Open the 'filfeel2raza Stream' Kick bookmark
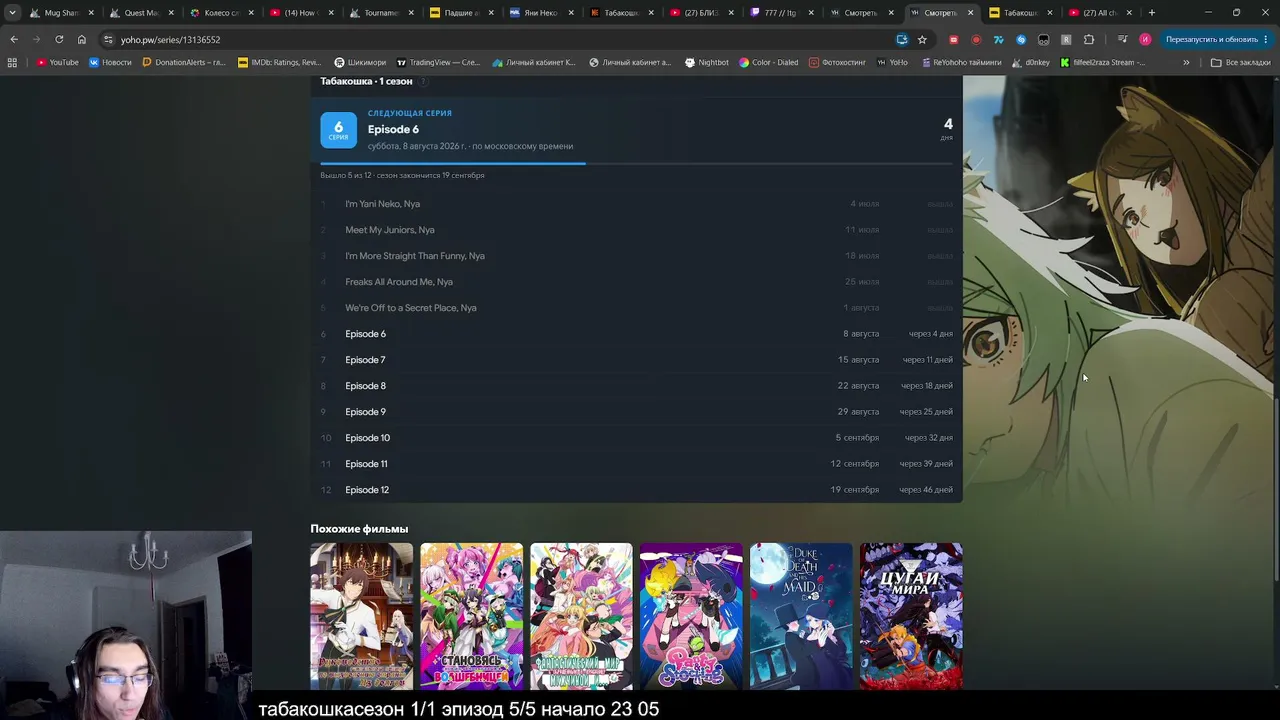 tap(1102, 62)
